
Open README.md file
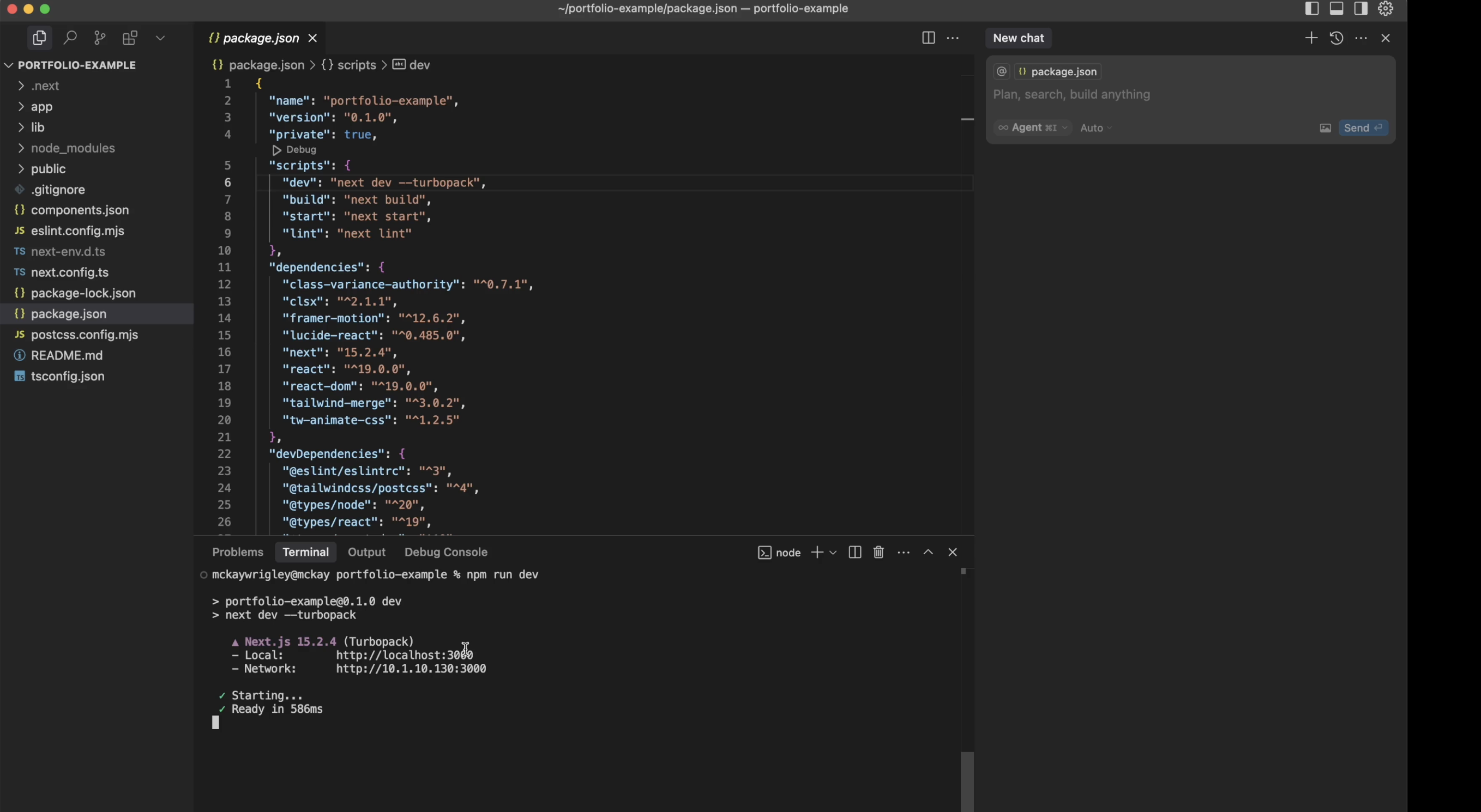coord(97,355)
